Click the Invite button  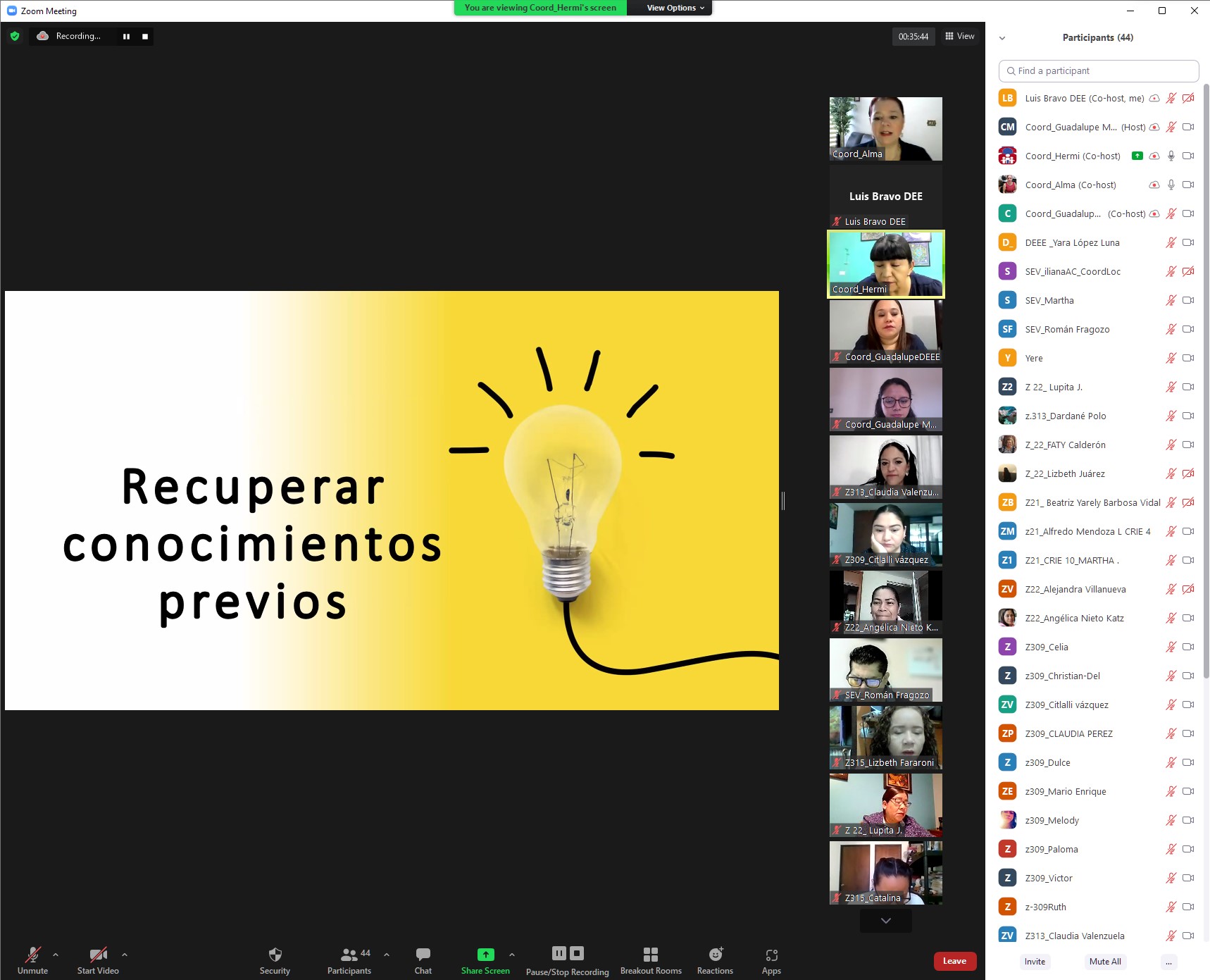(1035, 962)
